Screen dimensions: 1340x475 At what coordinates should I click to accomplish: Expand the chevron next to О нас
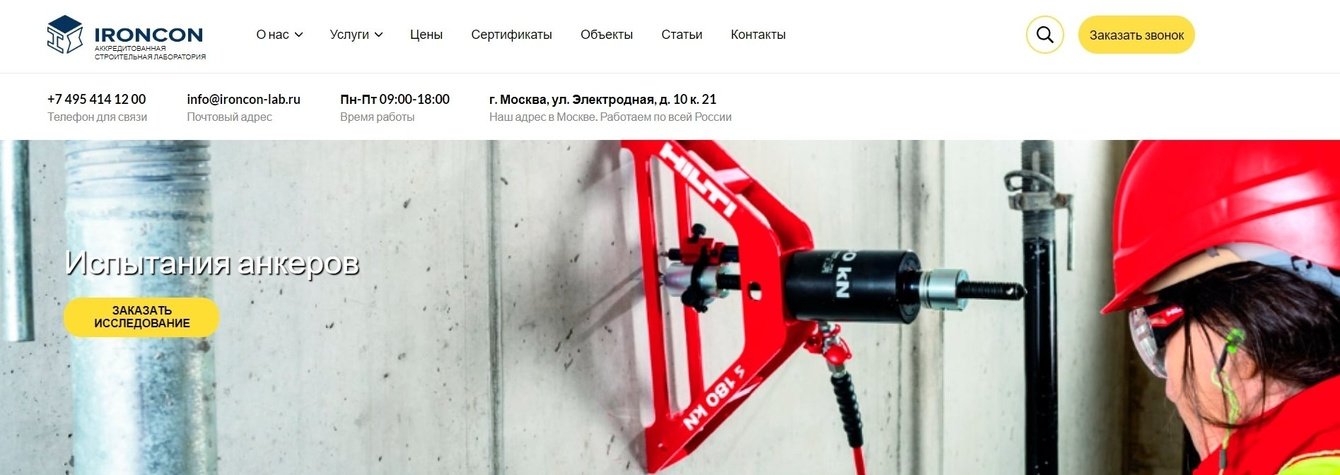point(298,35)
